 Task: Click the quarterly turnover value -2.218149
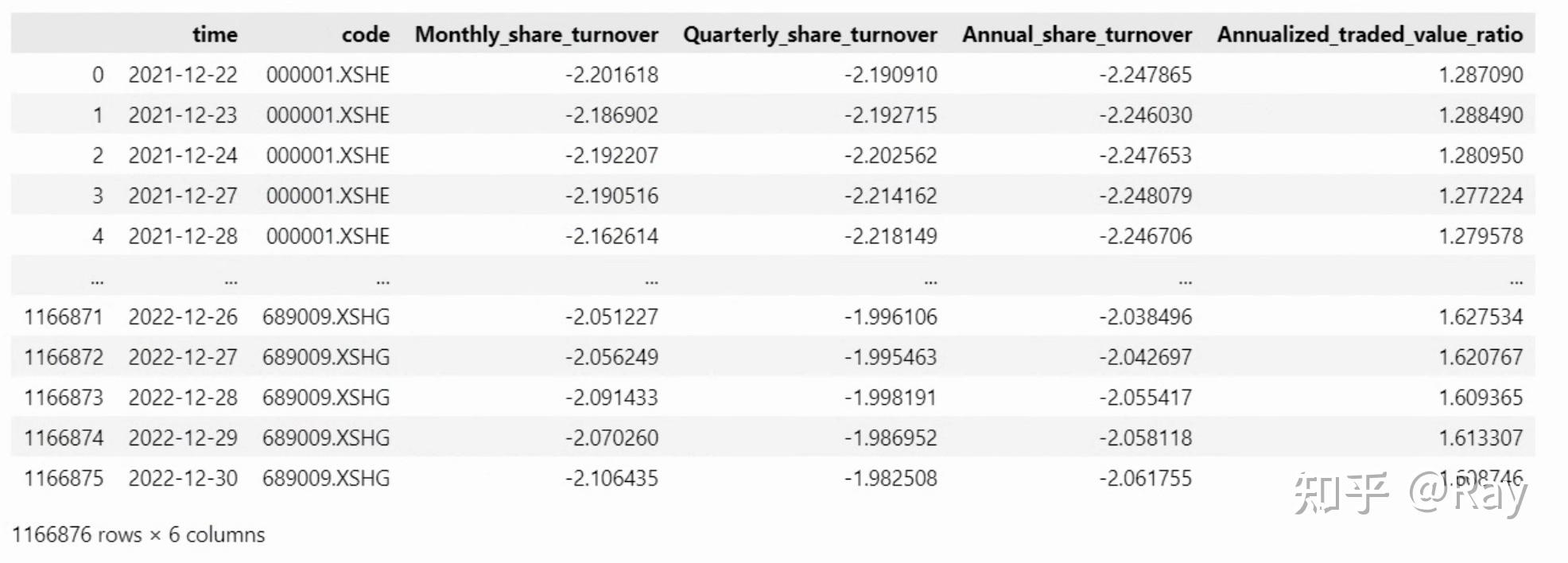pyautogui.click(x=891, y=236)
